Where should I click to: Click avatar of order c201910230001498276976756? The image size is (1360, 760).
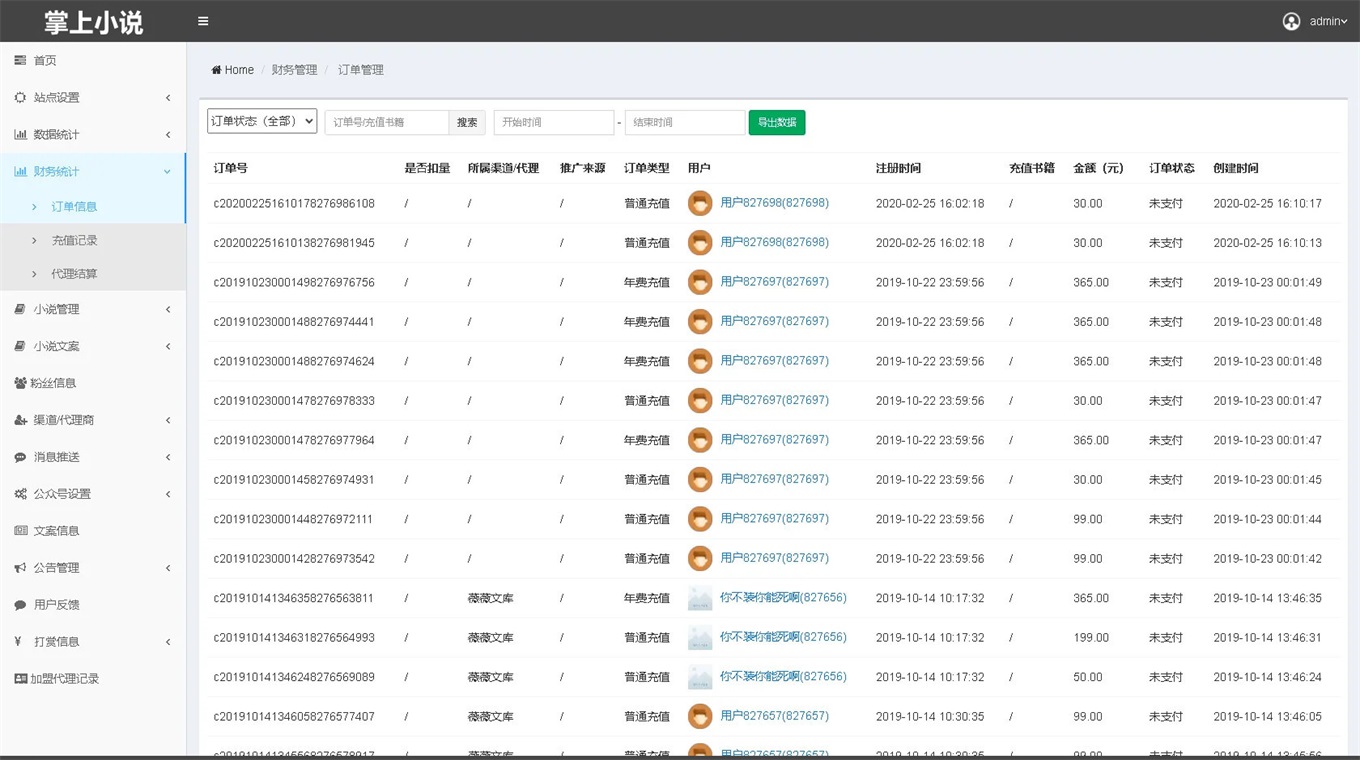[x=700, y=282]
